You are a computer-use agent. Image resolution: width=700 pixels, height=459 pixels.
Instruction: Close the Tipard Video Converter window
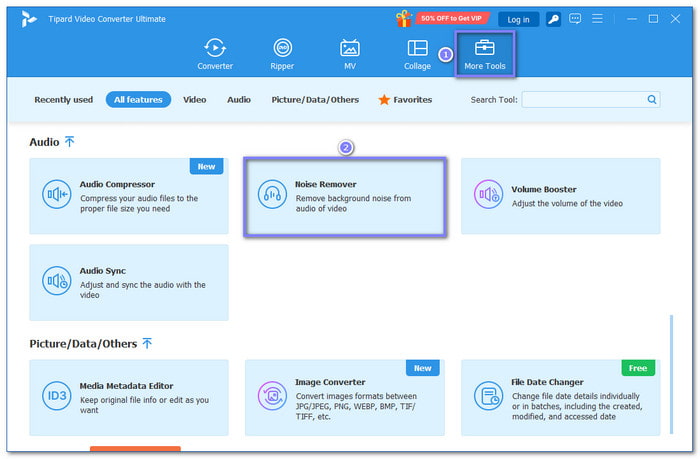[675, 19]
